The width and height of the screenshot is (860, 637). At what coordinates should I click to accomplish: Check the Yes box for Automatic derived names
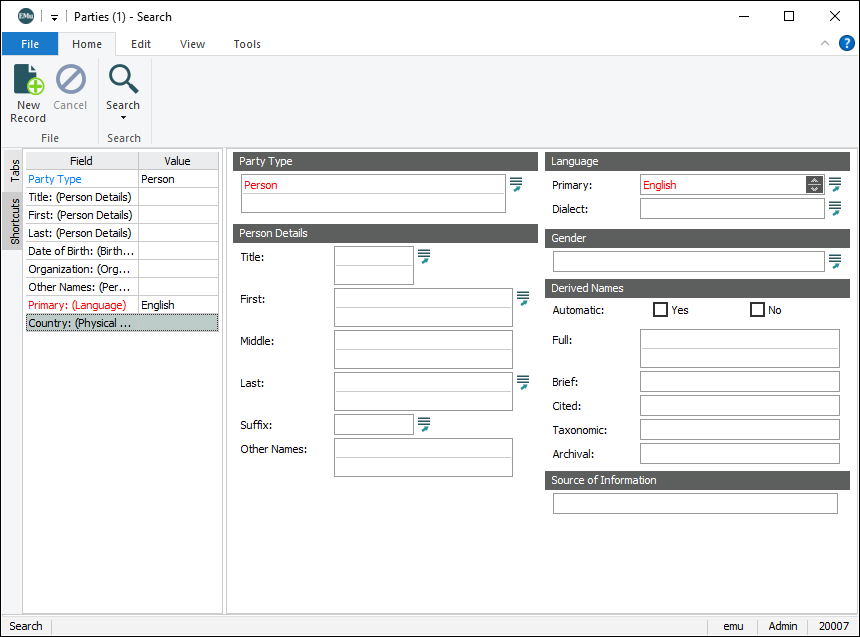[x=658, y=309]
